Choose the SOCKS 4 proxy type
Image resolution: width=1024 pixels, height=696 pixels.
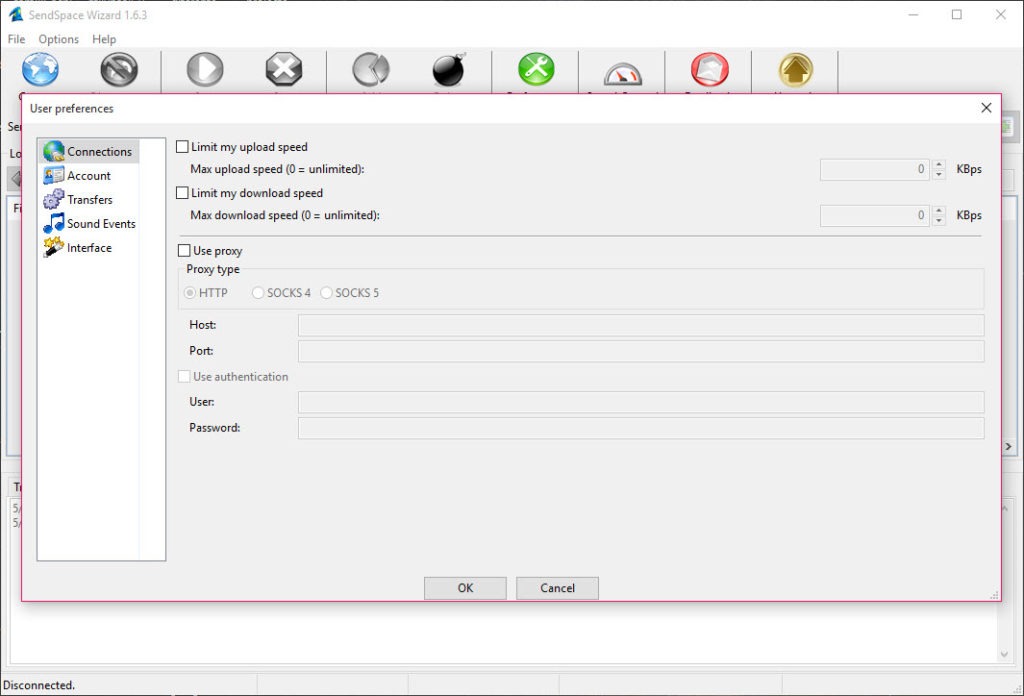258,293
